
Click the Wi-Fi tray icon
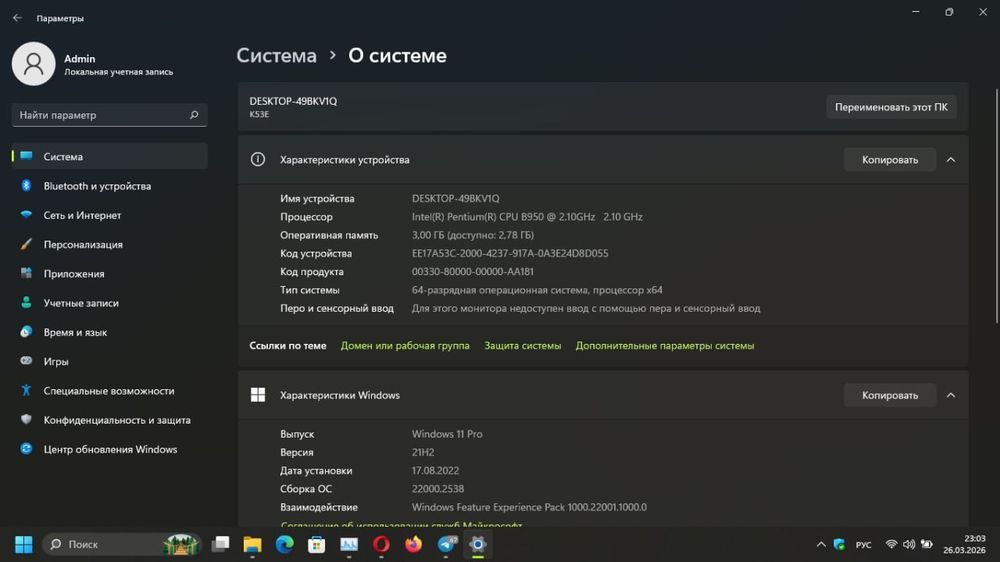(x=891, y=544)
